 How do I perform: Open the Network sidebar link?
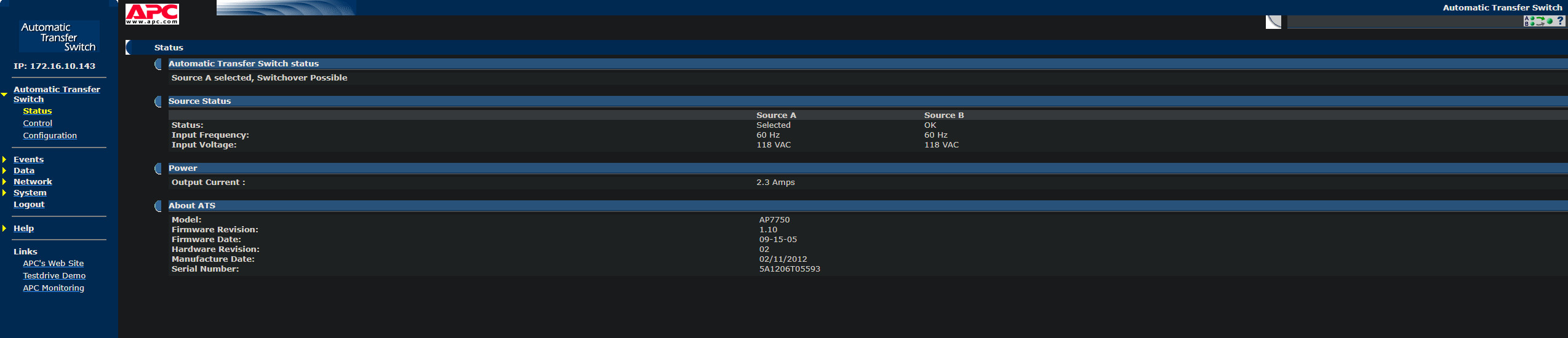click(33, 182)
